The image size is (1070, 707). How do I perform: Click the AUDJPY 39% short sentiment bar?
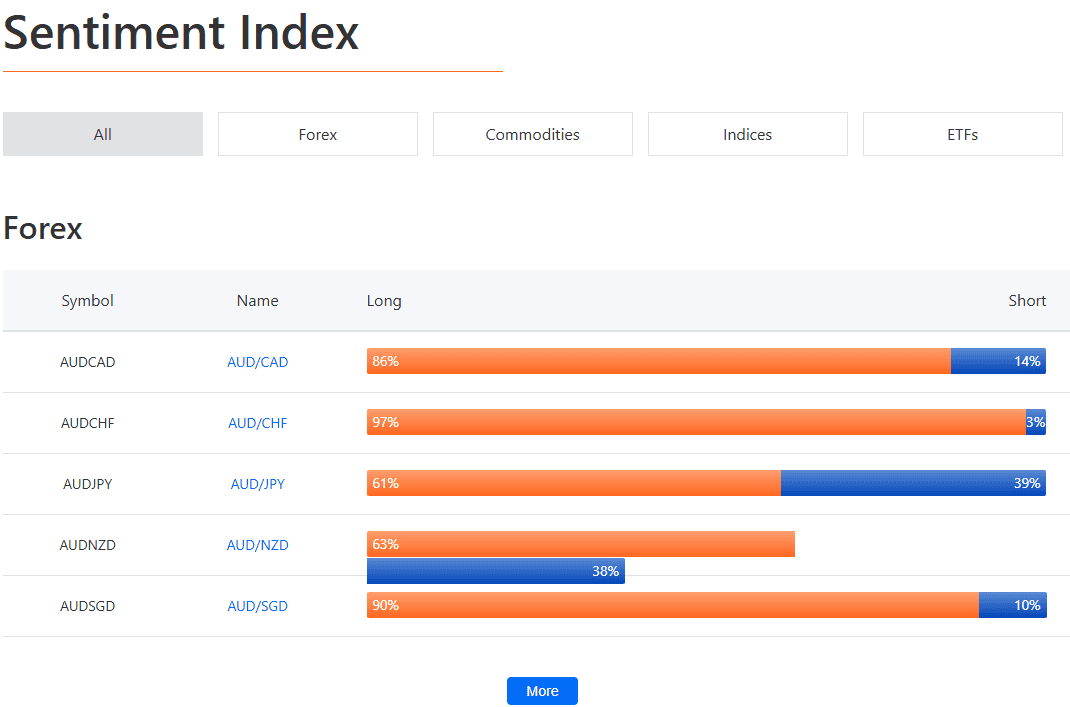(x=913, y=482)
